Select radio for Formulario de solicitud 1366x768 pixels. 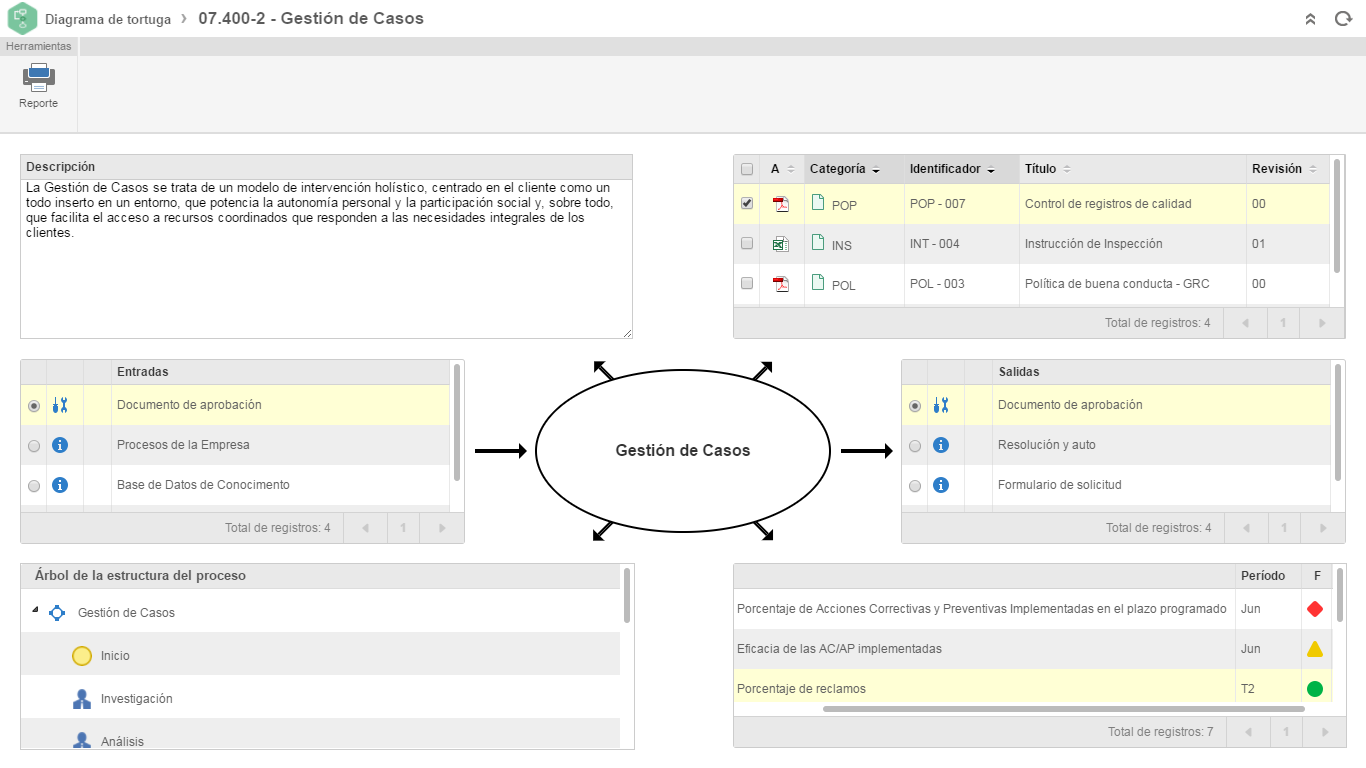point(915,486)
